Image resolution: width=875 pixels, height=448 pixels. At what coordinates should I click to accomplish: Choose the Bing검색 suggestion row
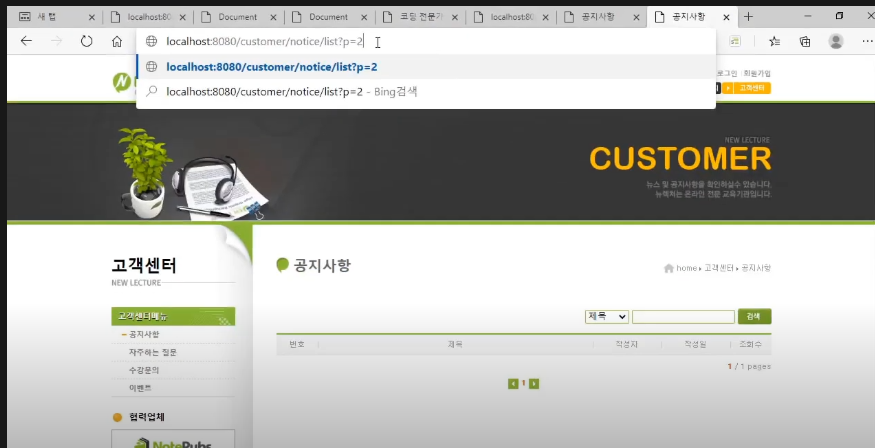426,91
